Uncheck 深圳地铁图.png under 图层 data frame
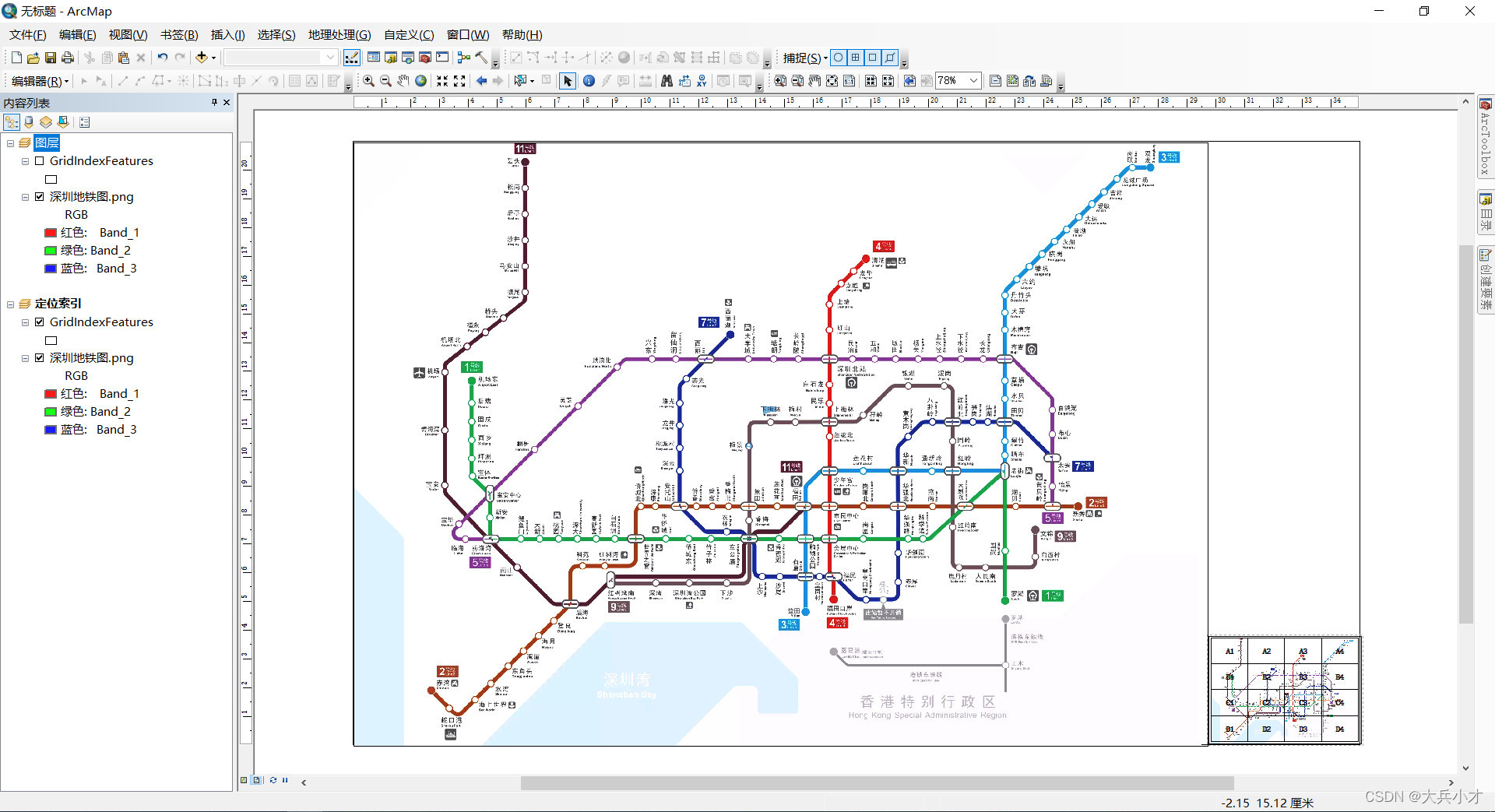1495x812 pixels. point(39,197)
